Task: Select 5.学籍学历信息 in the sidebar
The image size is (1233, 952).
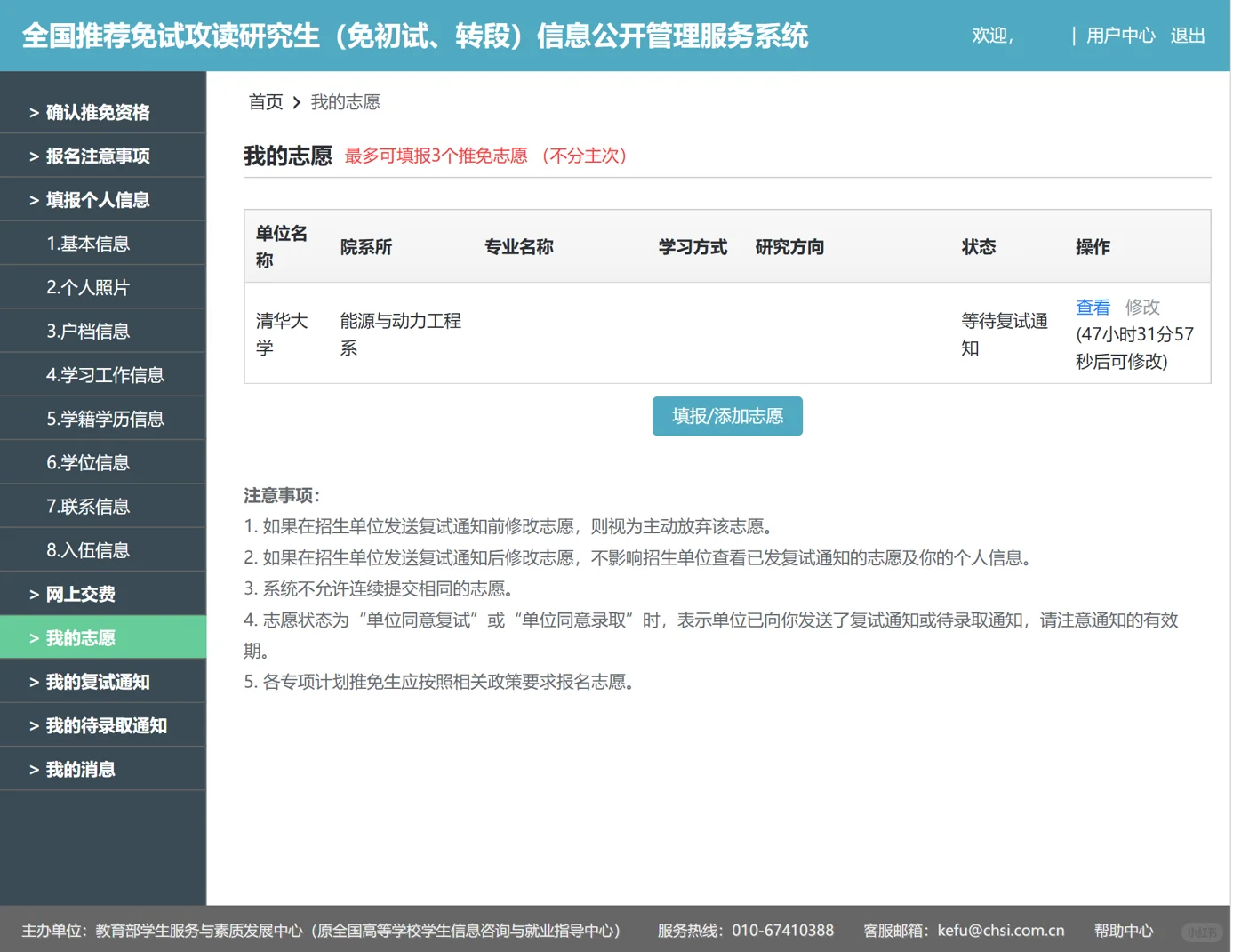Action: click(x=105, y=418)
